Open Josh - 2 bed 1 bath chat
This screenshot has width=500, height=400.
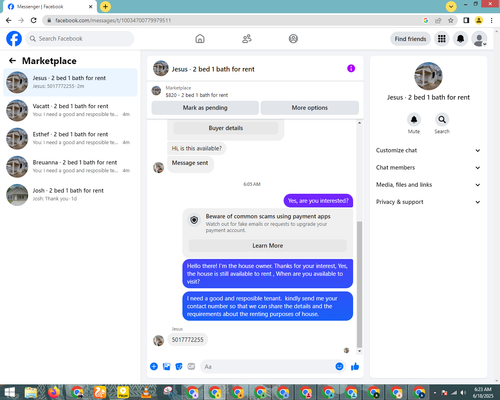click(x=70, y=195)
